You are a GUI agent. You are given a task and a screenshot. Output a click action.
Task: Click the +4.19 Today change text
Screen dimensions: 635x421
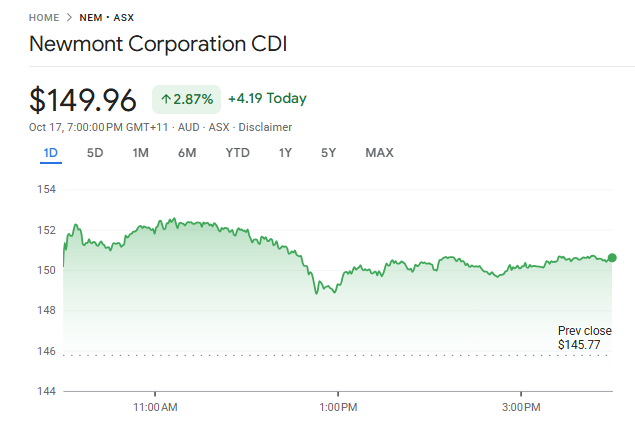[267, 99]
